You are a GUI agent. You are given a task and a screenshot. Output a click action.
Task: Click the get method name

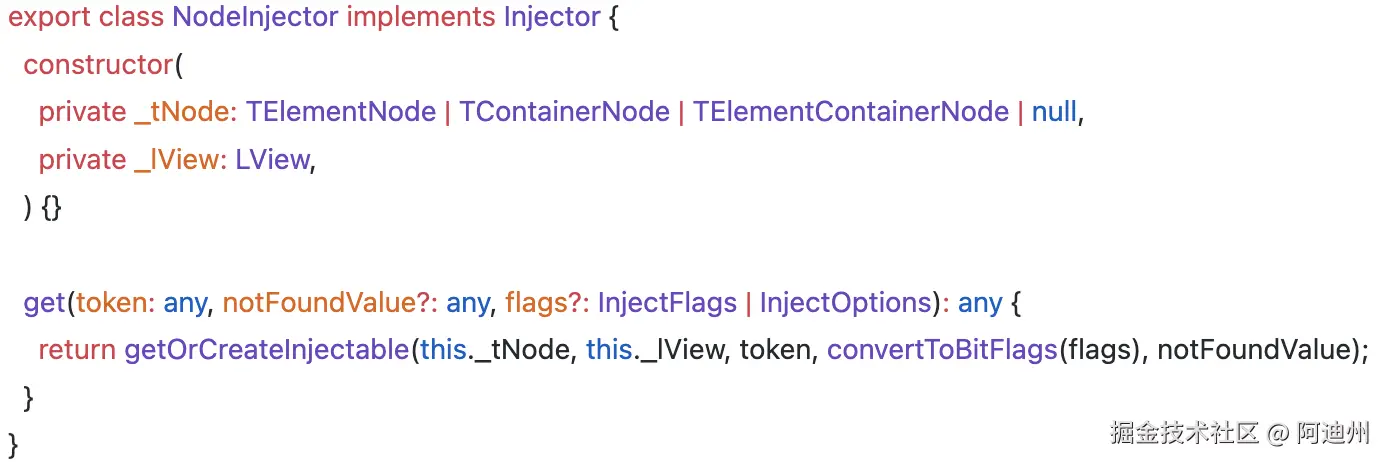[x=46, y=303]
